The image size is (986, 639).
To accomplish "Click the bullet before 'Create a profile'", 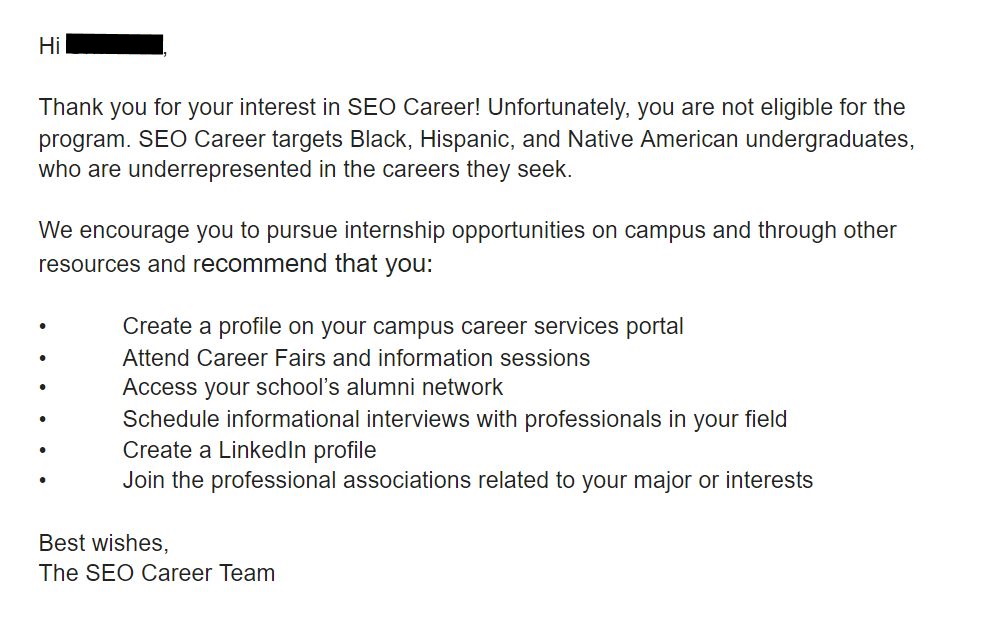I will tap(42, 327).
